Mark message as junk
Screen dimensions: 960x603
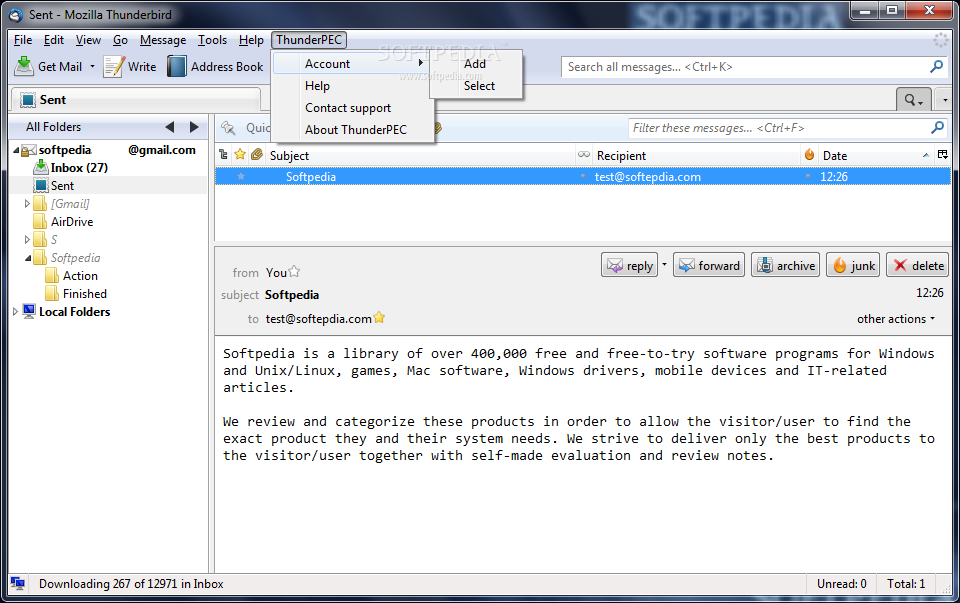tap(853, 265)
